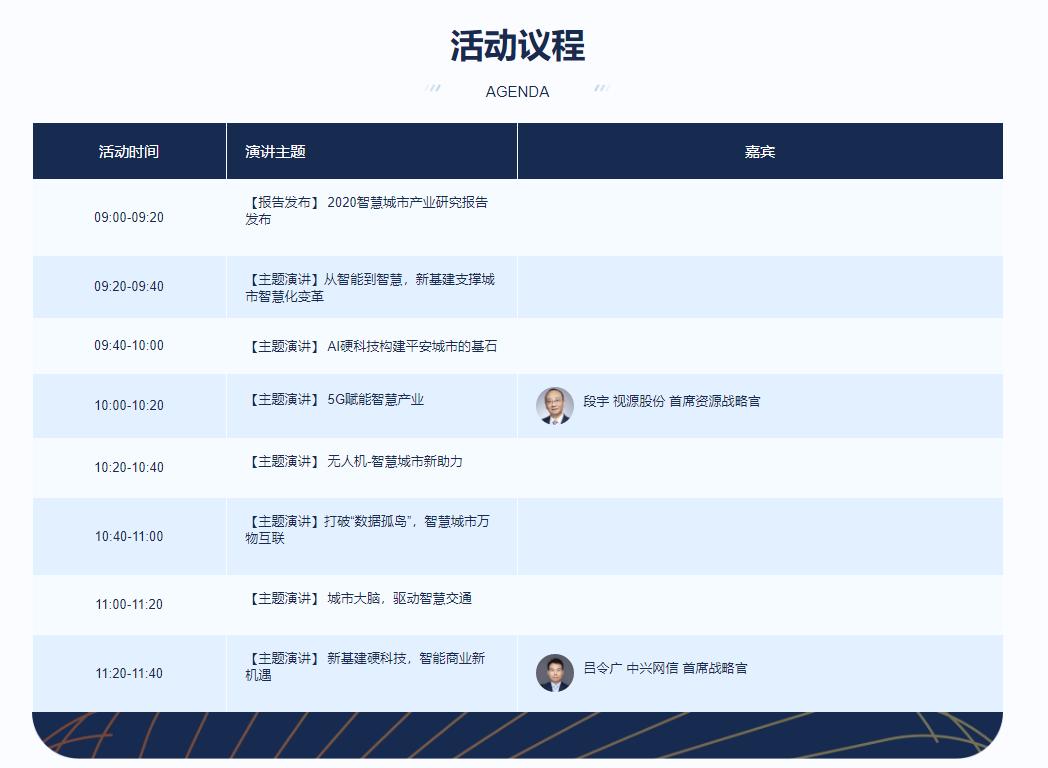Click the 09:00-09:20 time slot
Viewport: 1048px width, 768px height.
pyautogui.click(x=129, y=217)
